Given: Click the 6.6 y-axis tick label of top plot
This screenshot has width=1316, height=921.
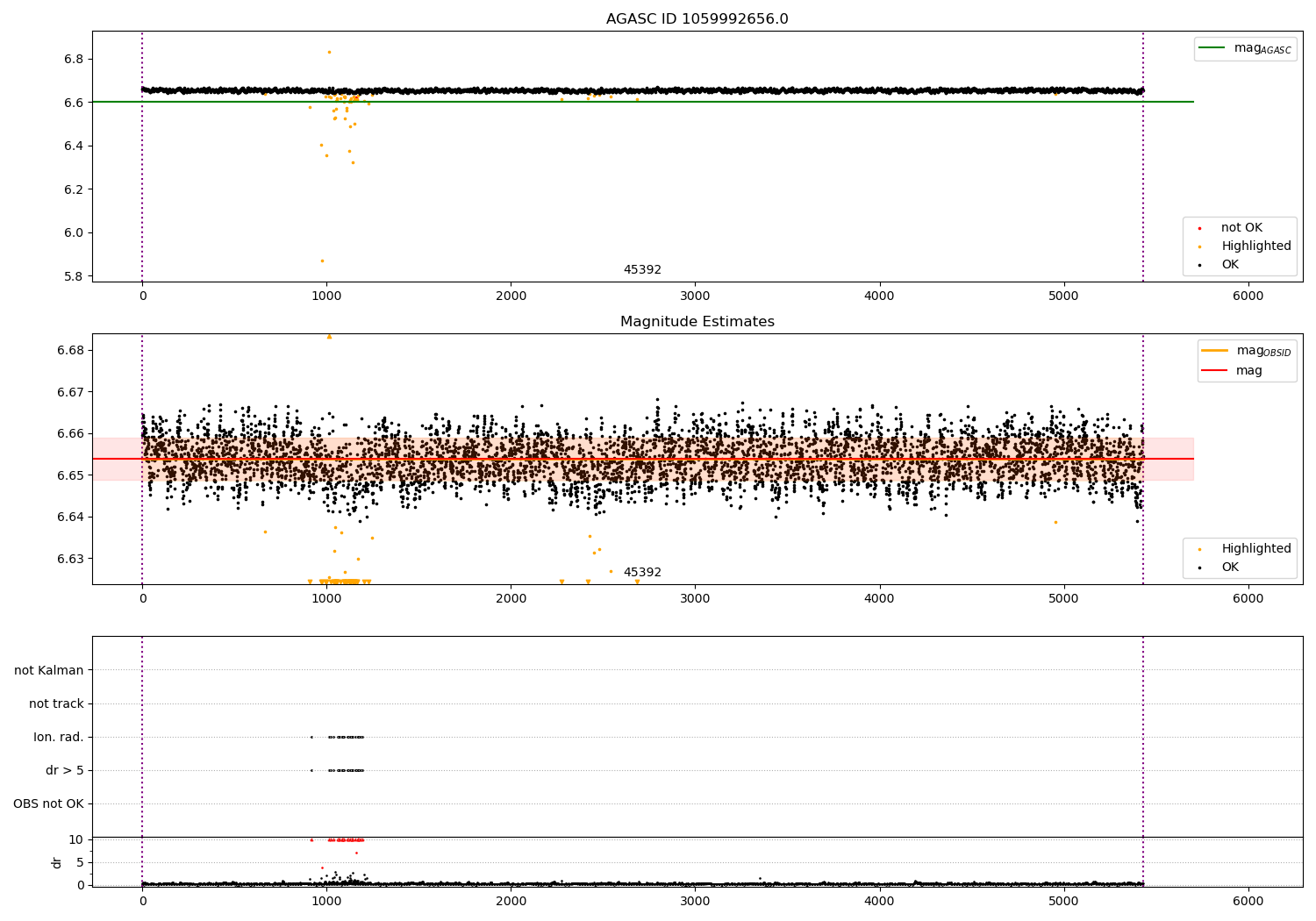Looking at the screenshot, I should click(x=74, y=103).
